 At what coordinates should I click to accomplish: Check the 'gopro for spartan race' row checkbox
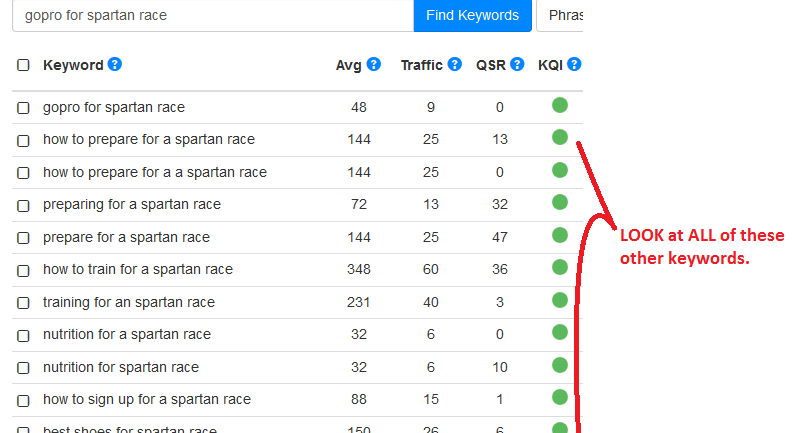point(23,108)
